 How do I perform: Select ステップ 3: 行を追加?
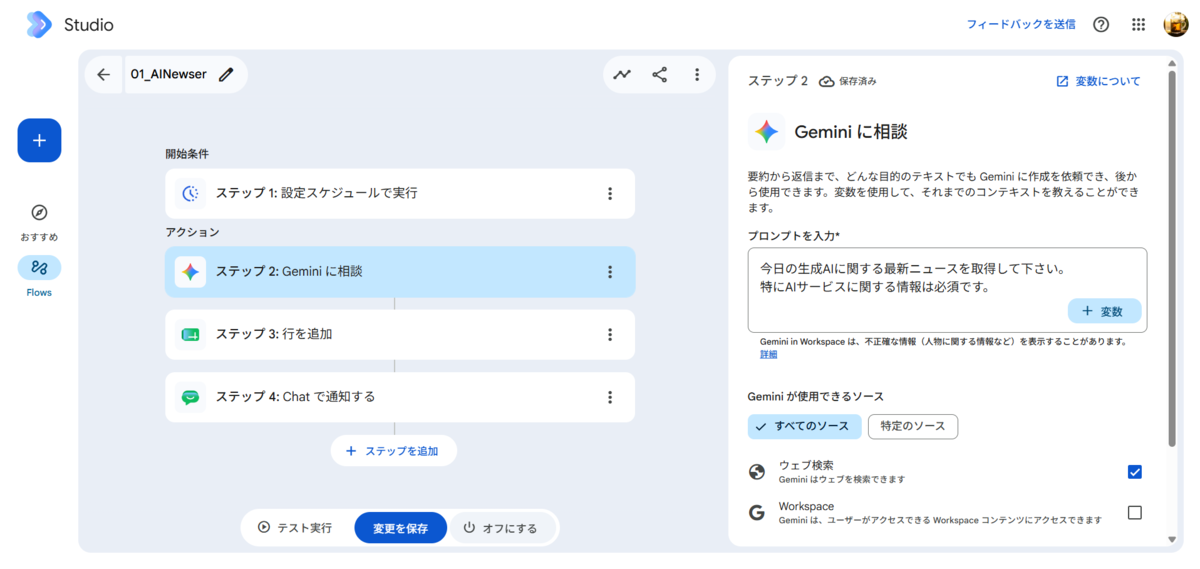point(400,334)
